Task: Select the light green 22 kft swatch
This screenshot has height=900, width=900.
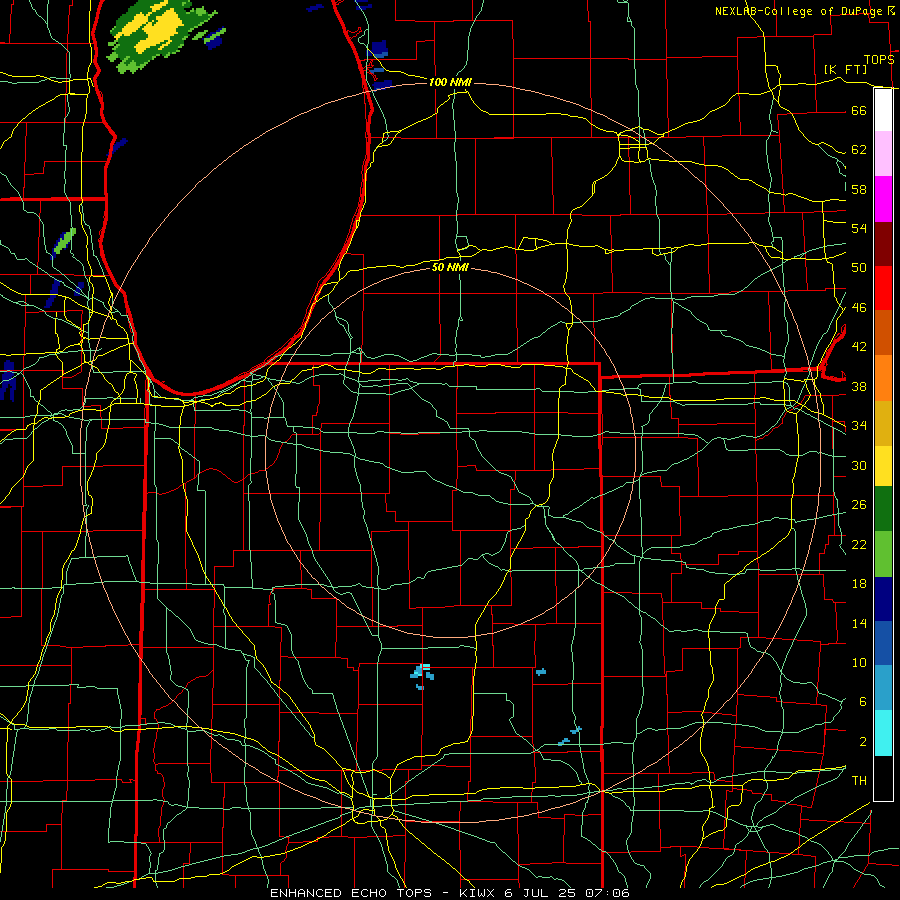Action: tap(883, 554)
